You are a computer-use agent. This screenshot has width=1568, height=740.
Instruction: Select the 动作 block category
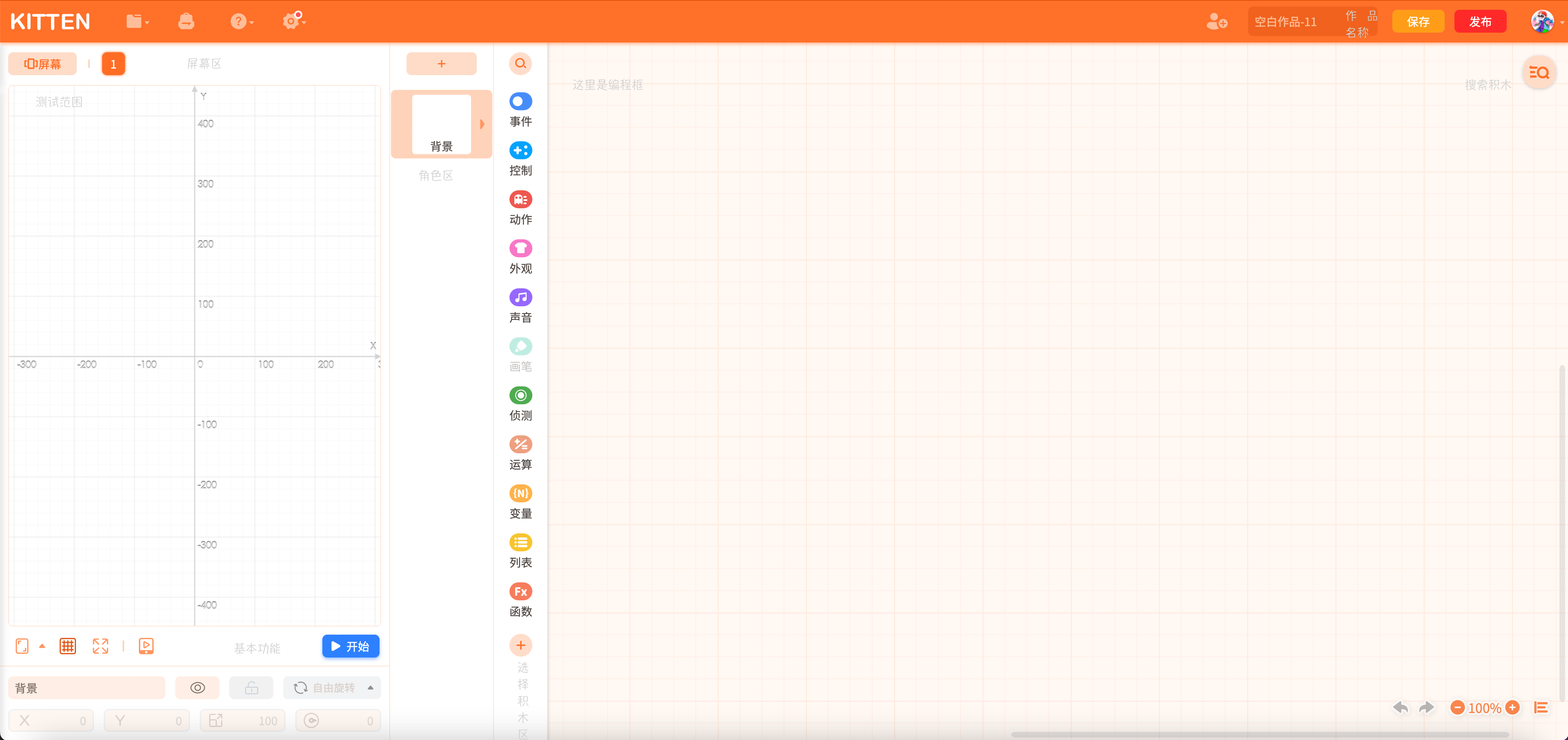tap(520, 207)
